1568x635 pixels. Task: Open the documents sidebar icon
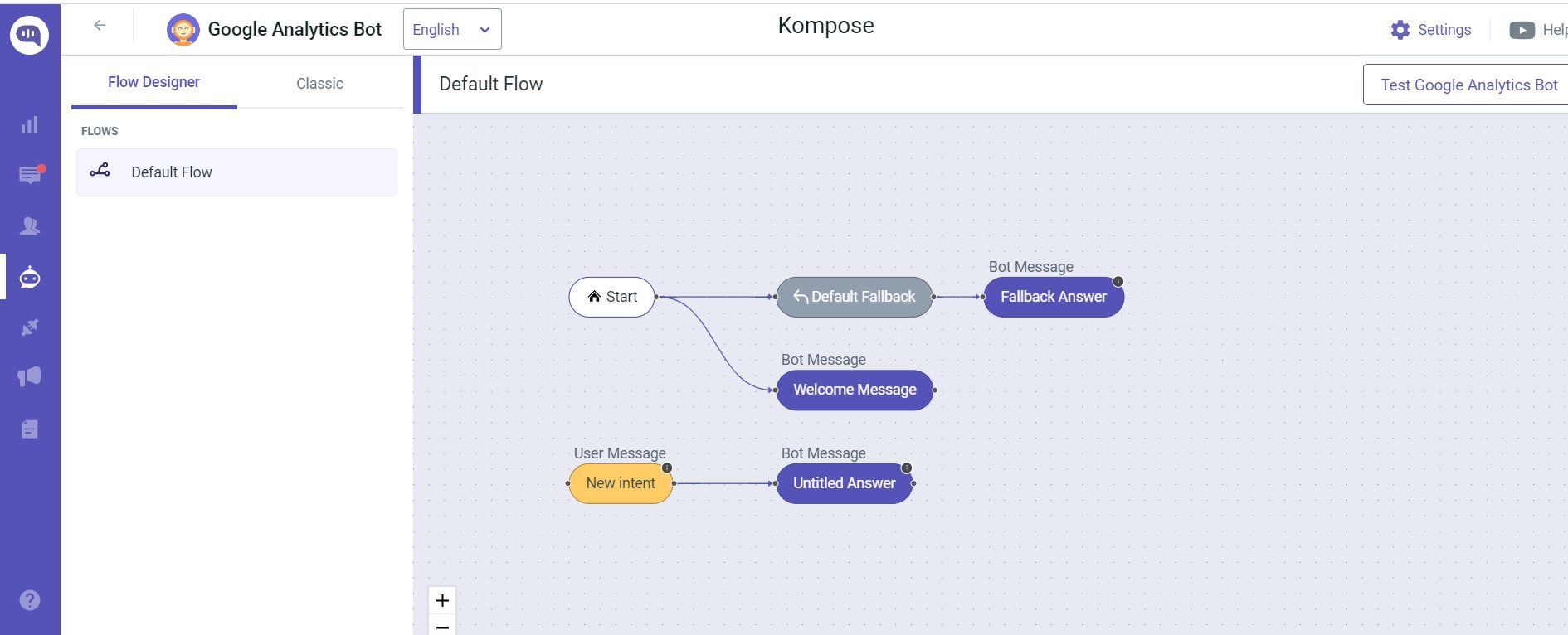click(x=30, y=429)
